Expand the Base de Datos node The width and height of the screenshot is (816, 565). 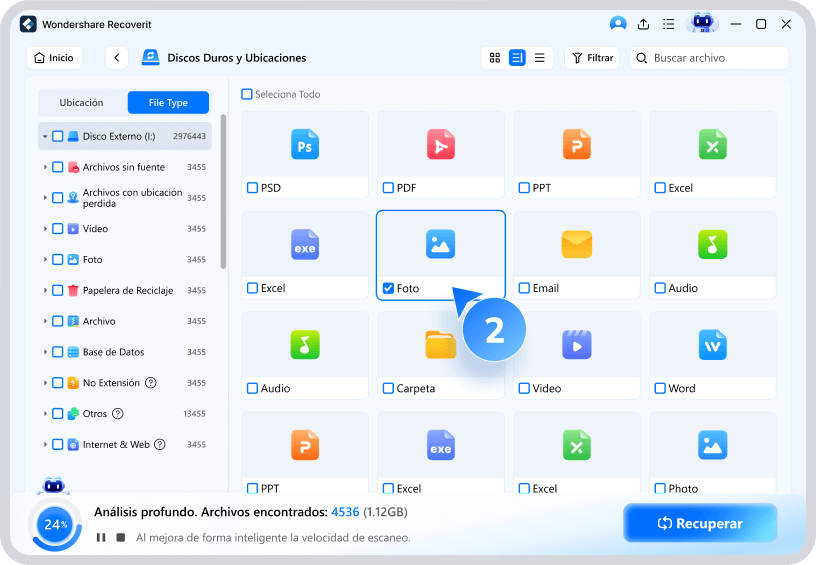[45, 352]
